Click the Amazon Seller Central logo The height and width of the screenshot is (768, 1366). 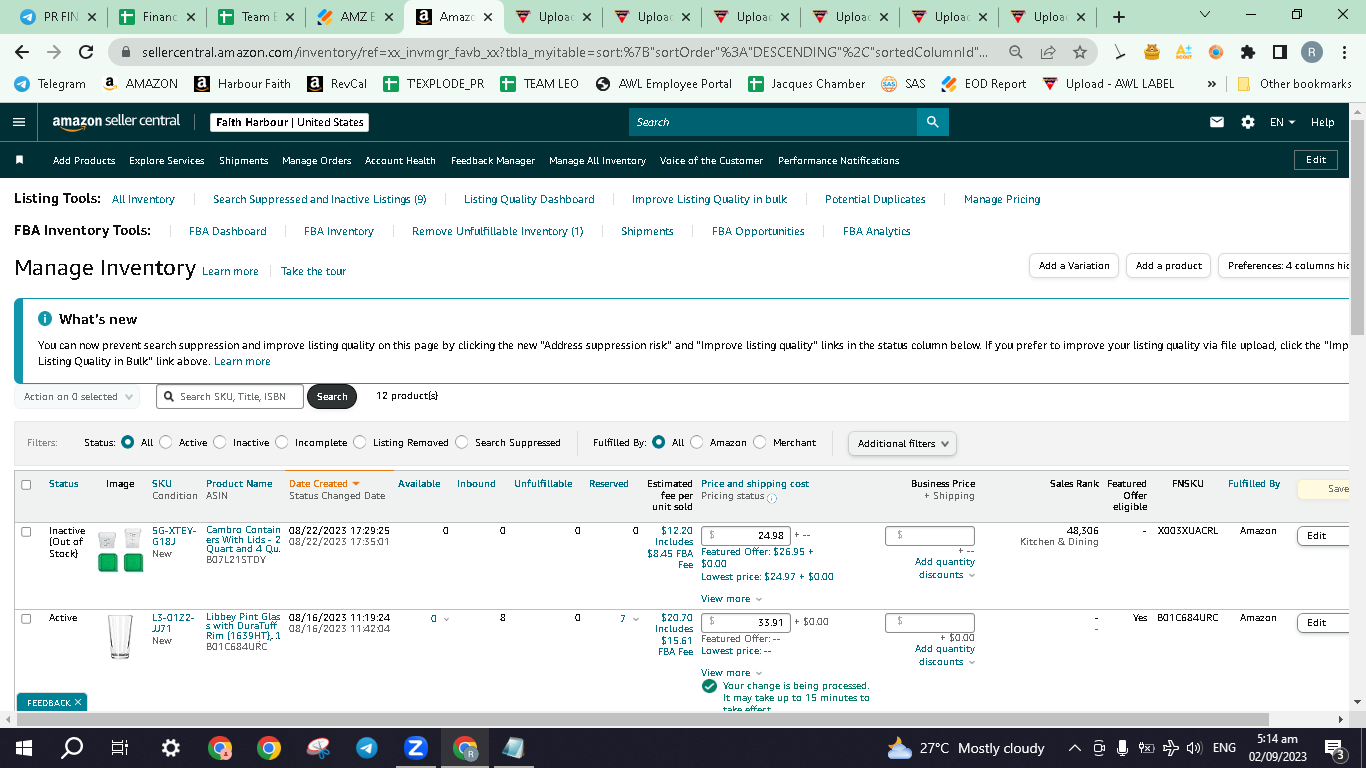pos(116,122)
